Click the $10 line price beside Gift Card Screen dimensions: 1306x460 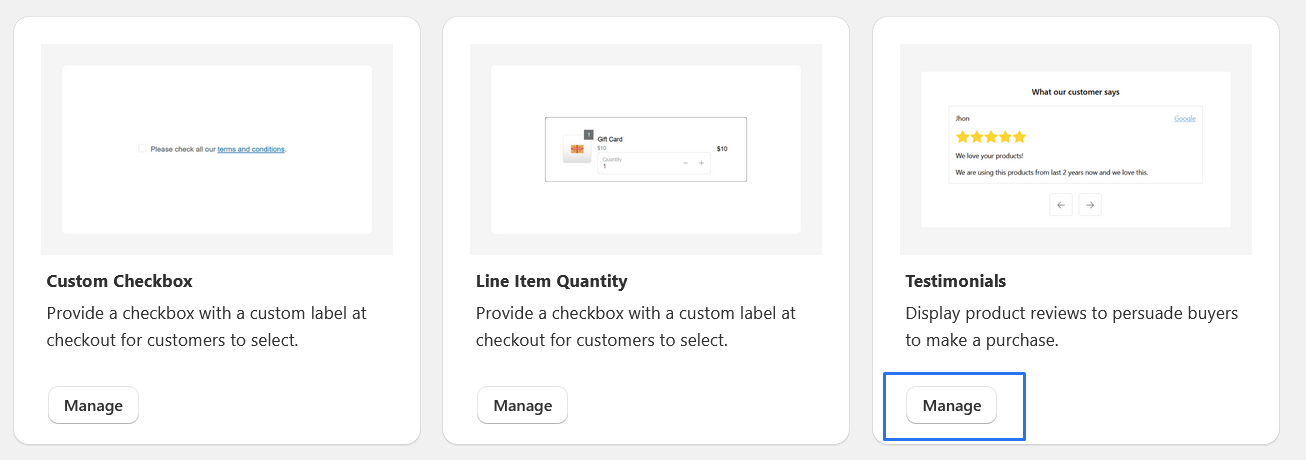pyautogui.click(x=722, y=149)
